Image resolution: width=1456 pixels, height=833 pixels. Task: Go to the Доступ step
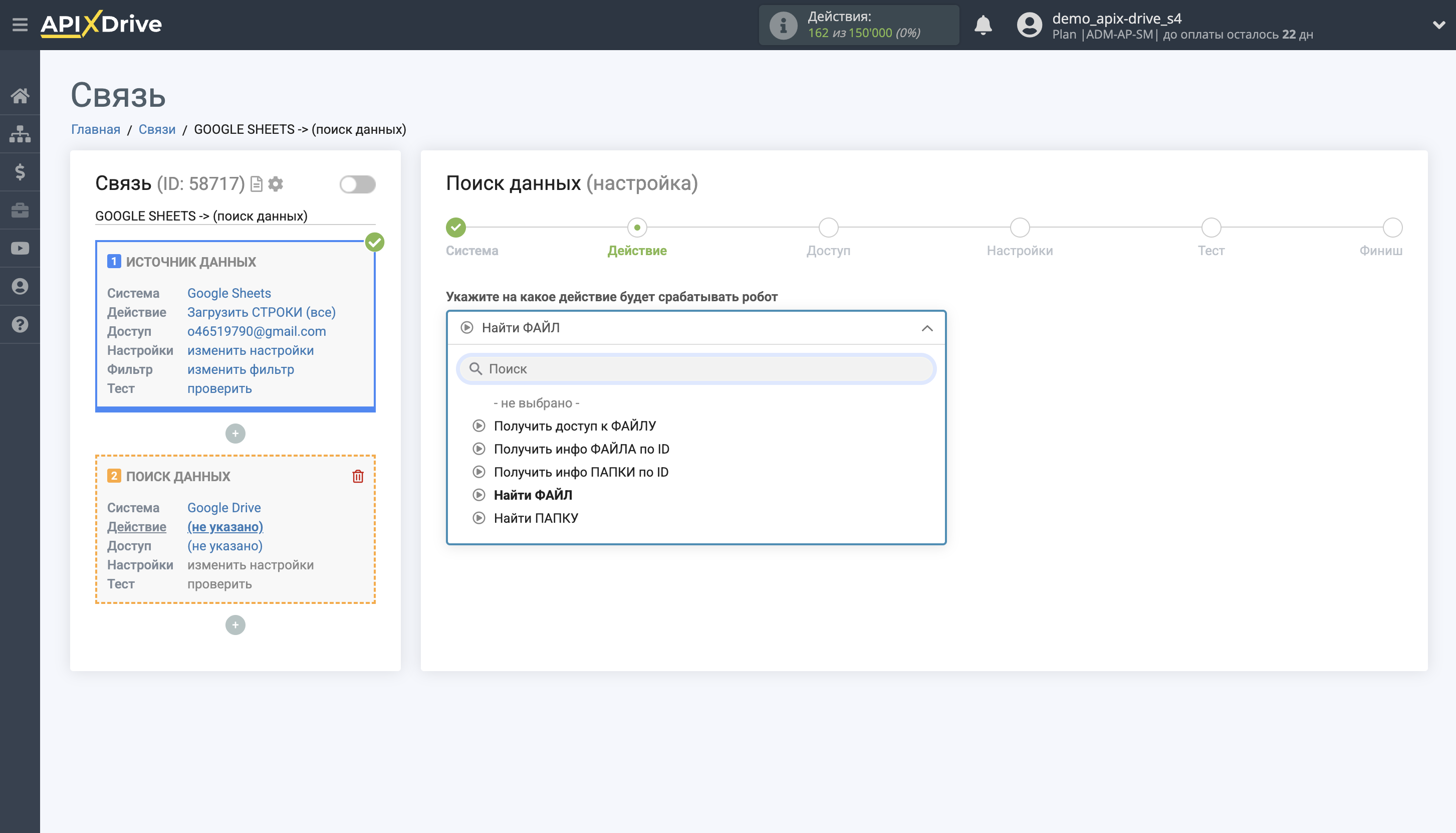(829, 228)
